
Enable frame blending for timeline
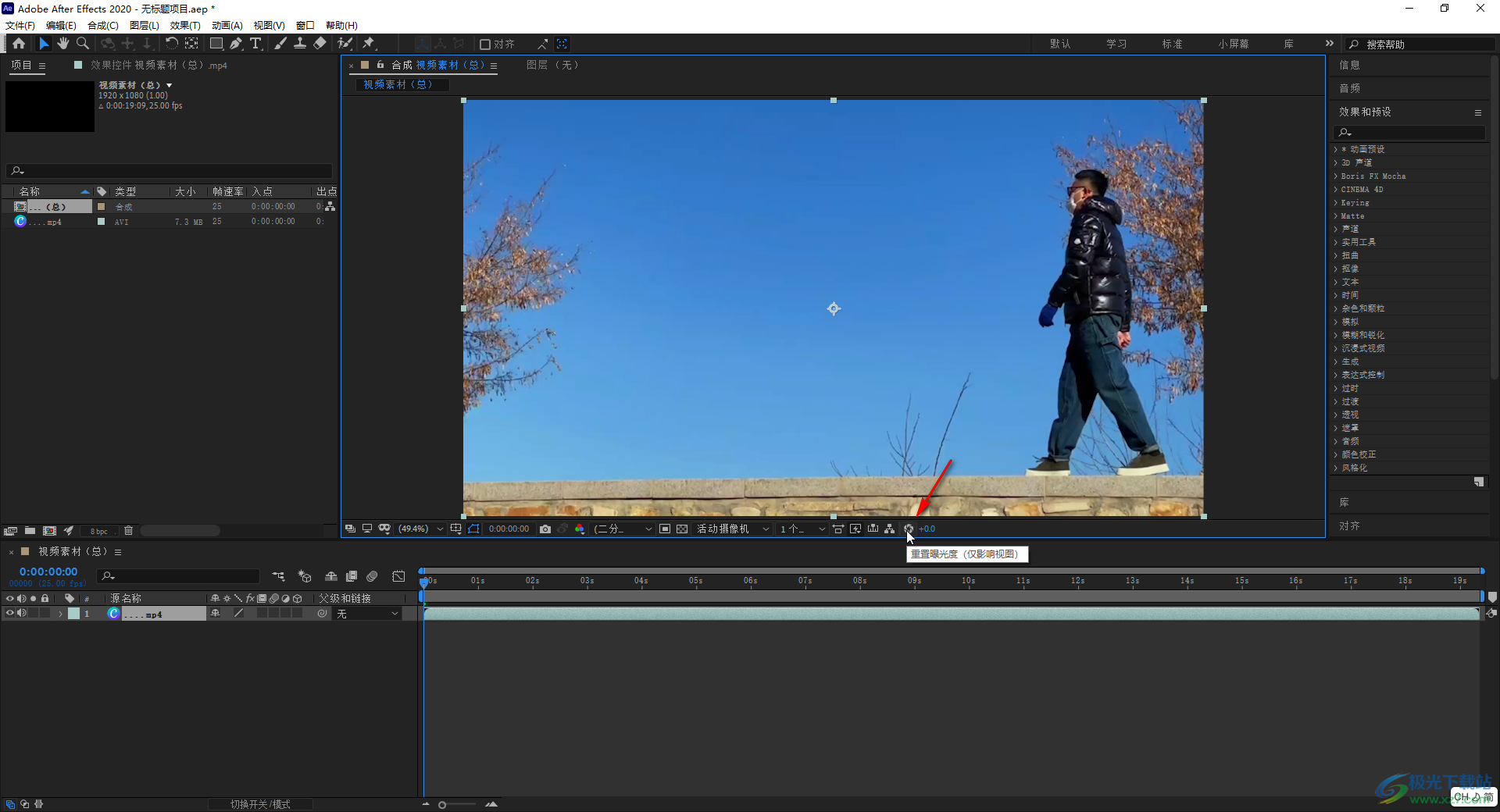(352, 576)
